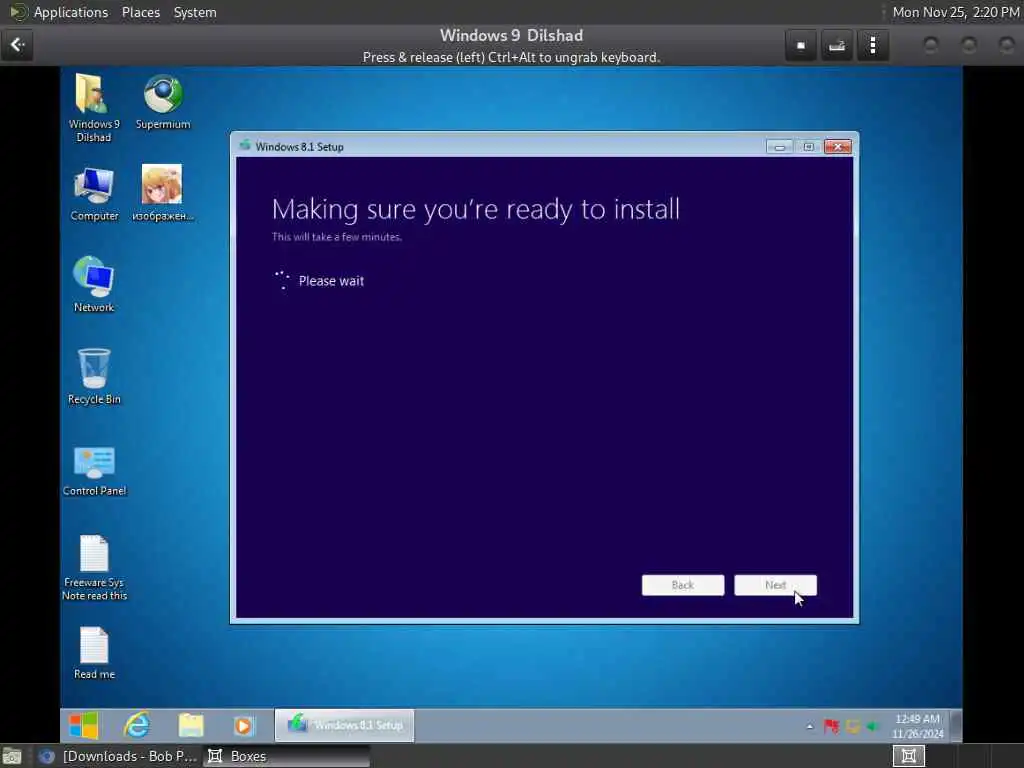Minimize the Windows 8.1 Setup window
The width and height of the screenshot is (1024, 768).
779,147
